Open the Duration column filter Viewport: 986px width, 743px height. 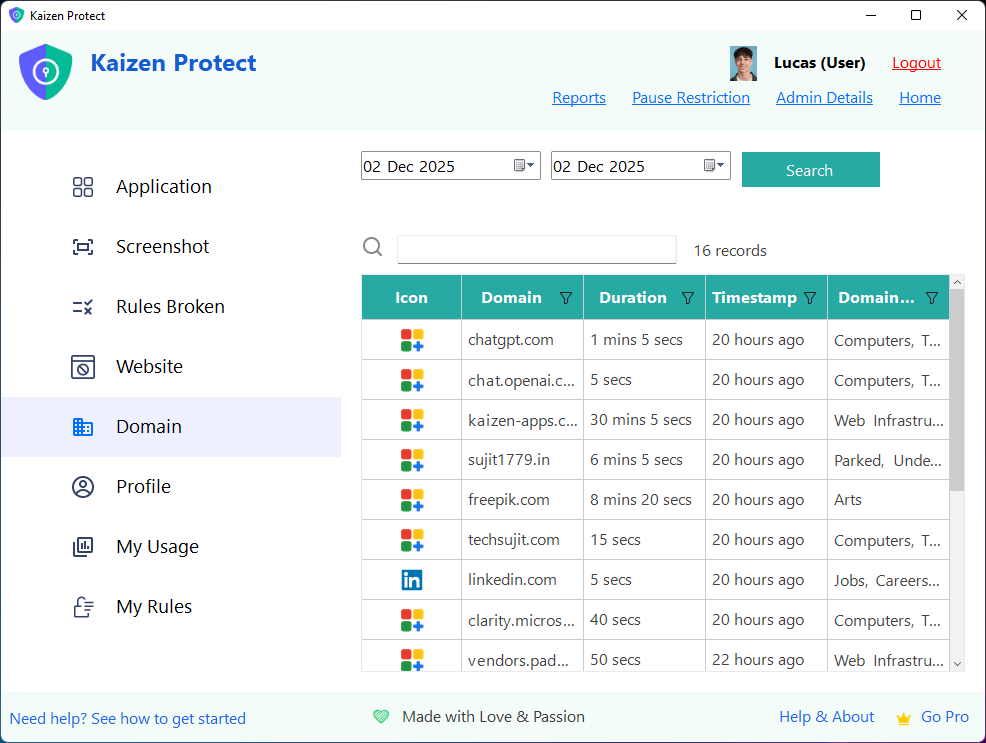[688, 297]
